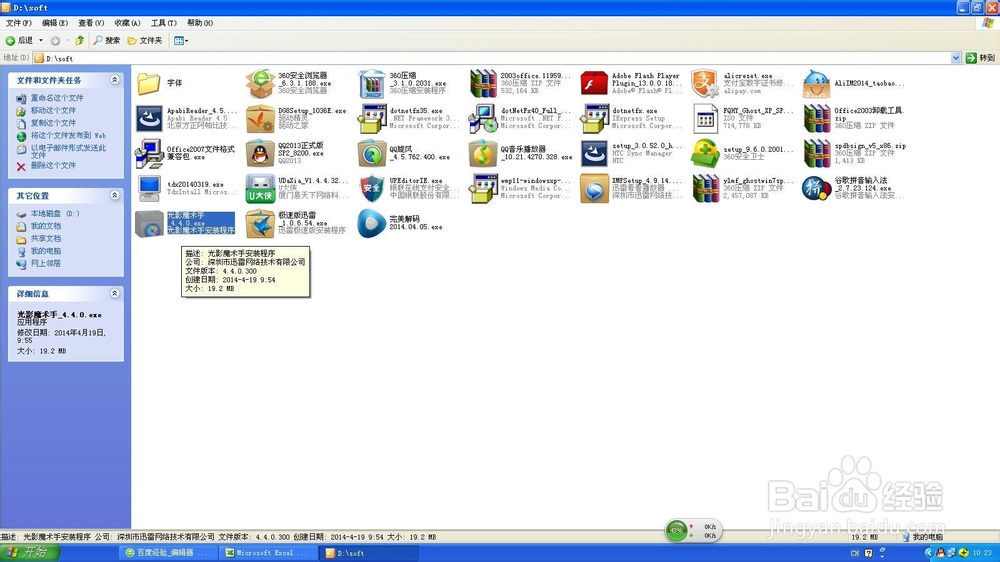This screenshot has width=1000, height=562.
Task: Click the 后退 back button
Action: coord(20,40)
